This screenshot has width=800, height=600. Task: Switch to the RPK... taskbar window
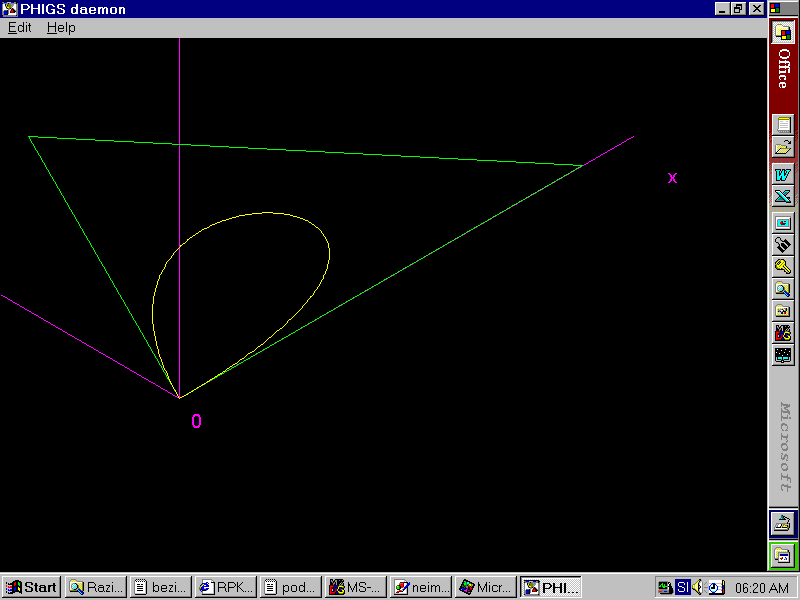coord(226,587)
